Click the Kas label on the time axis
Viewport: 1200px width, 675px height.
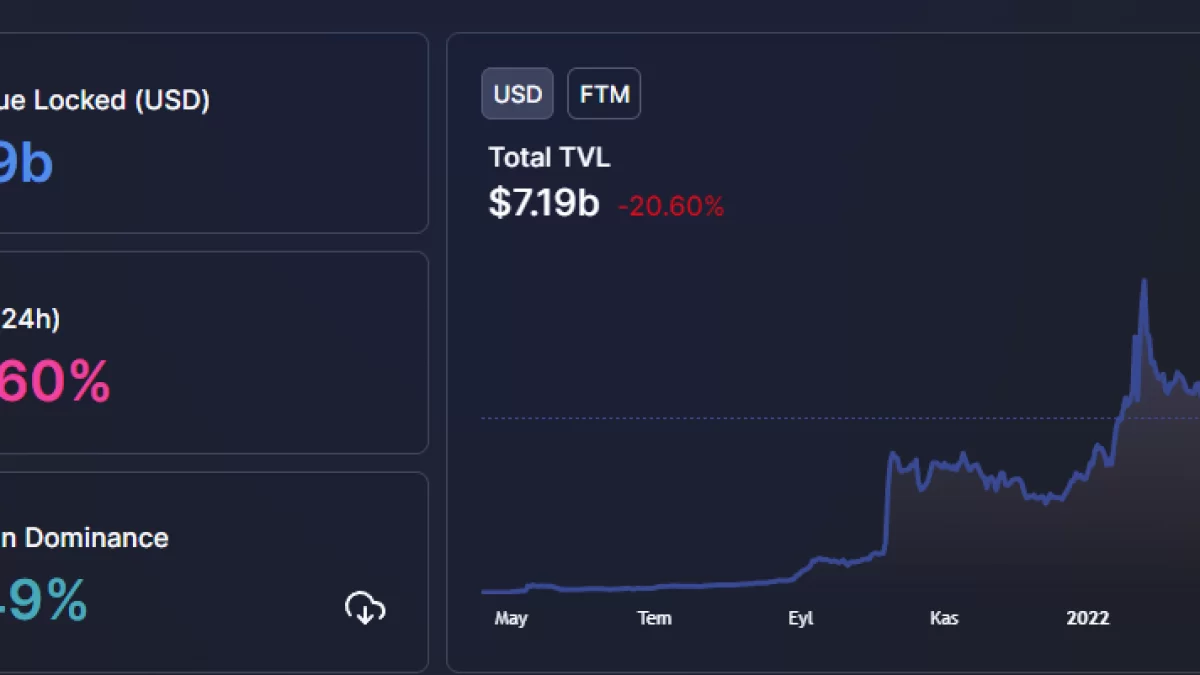[944, 618]
